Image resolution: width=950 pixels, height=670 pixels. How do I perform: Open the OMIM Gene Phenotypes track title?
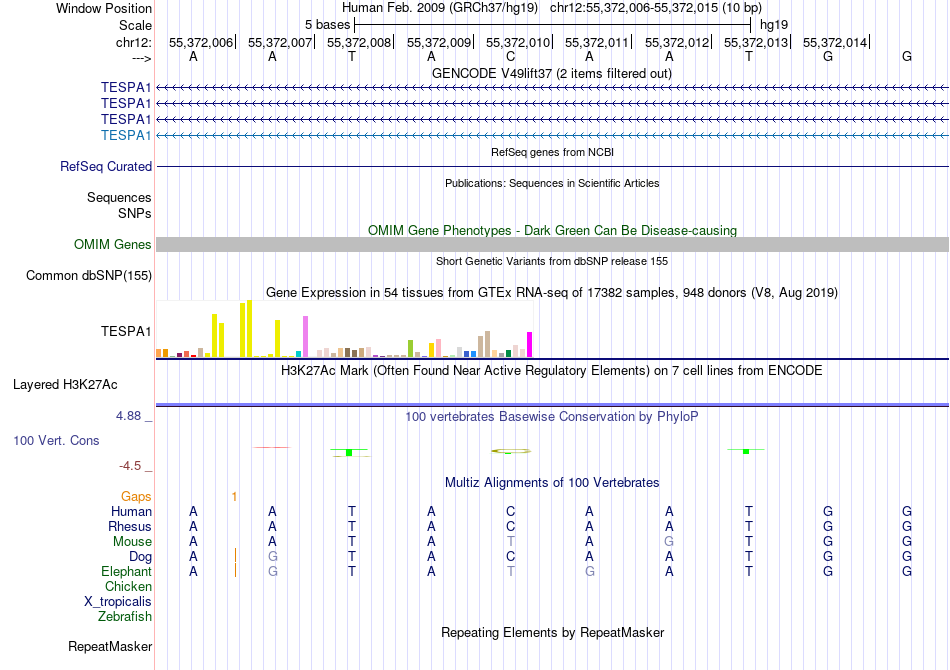point(552,230)
